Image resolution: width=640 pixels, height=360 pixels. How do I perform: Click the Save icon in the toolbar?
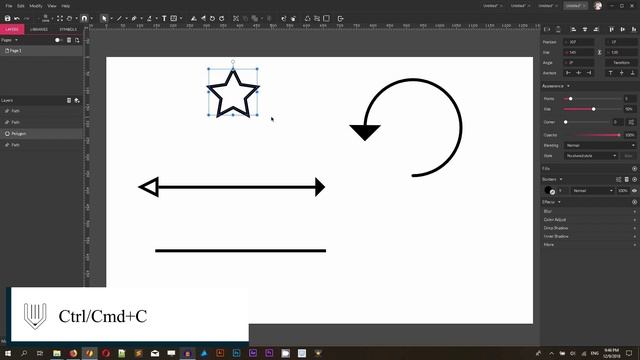(7, 18)
